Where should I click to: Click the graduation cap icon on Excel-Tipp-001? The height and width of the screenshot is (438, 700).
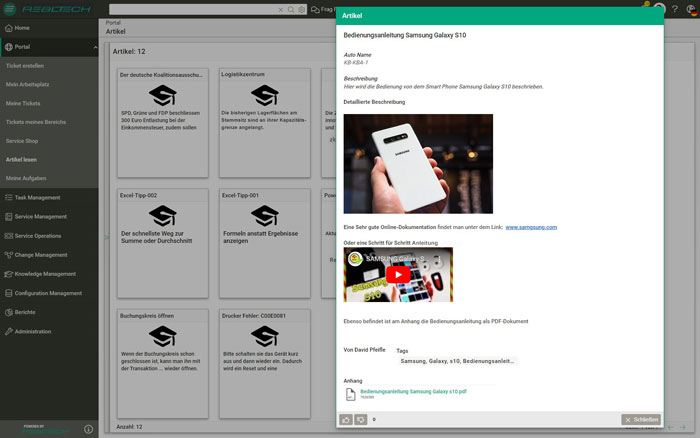point(265,216)
